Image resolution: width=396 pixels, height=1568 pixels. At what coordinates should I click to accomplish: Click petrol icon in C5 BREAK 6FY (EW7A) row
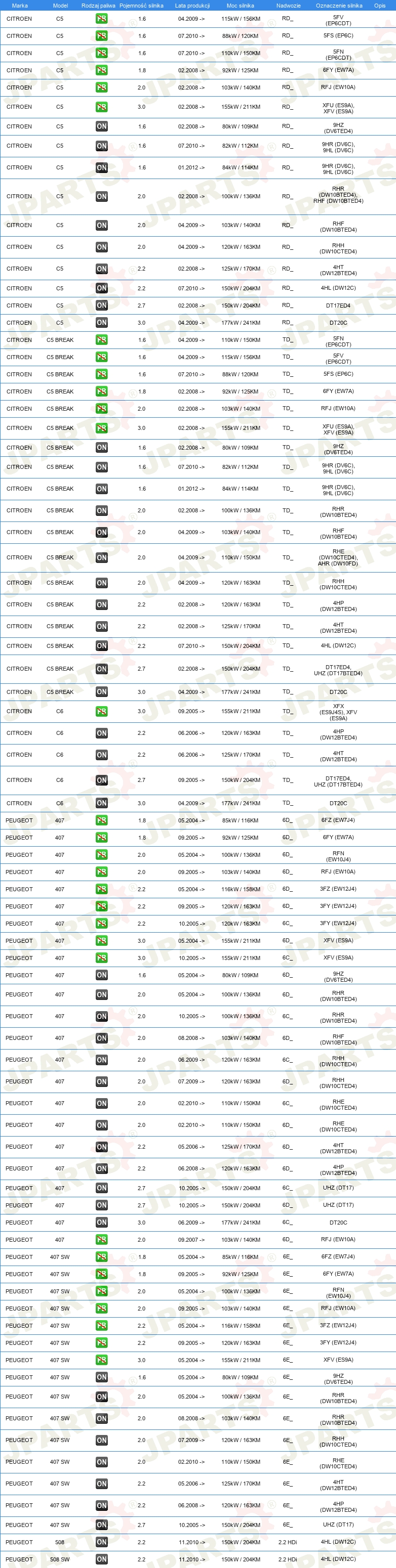pos(102,391)
